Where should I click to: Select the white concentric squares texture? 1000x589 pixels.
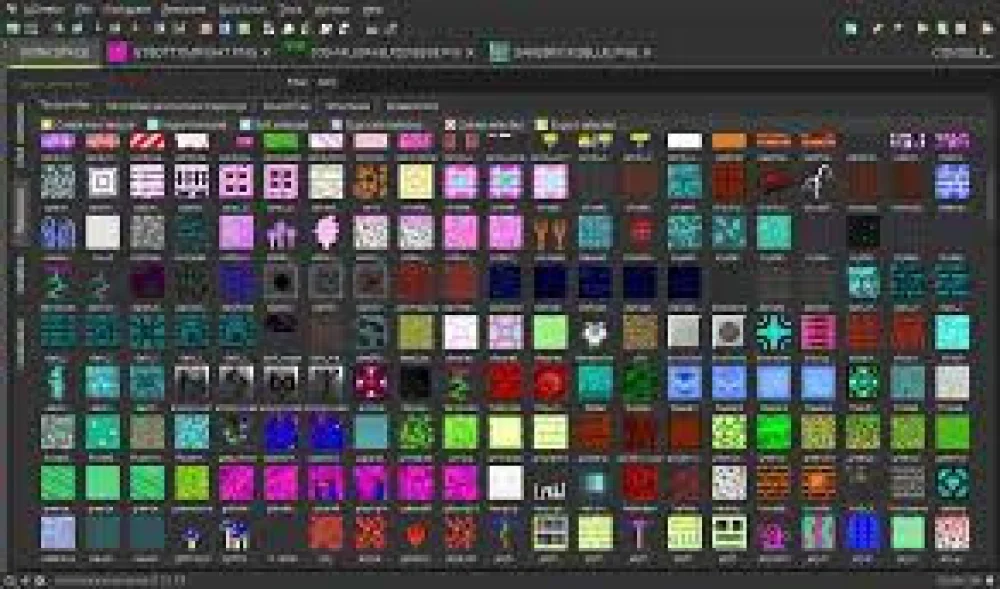click(103, 181)
